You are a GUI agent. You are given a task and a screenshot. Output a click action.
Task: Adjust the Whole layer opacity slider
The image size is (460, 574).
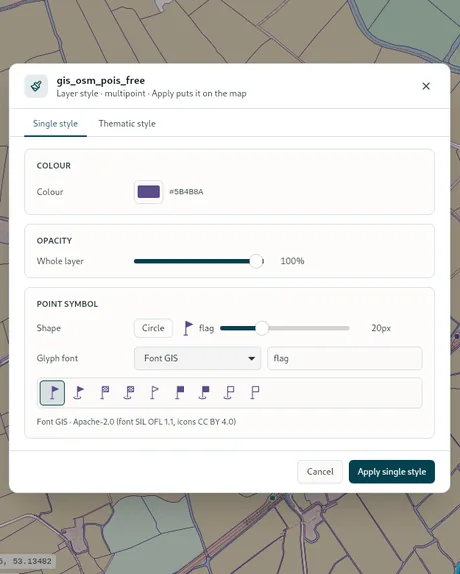tap(199, 261)
